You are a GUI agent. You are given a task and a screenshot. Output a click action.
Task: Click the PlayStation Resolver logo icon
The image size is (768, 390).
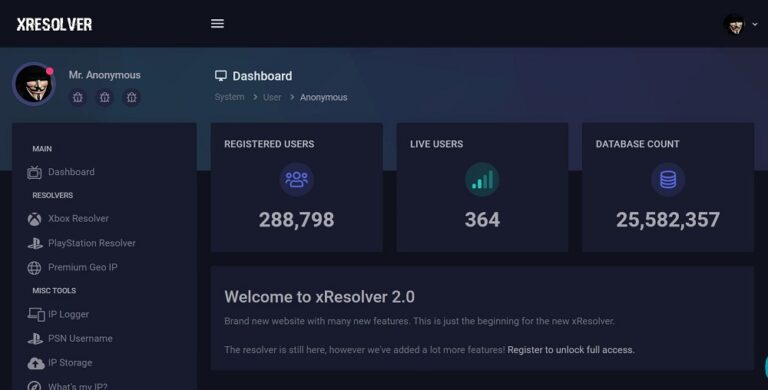pos(35,243)
